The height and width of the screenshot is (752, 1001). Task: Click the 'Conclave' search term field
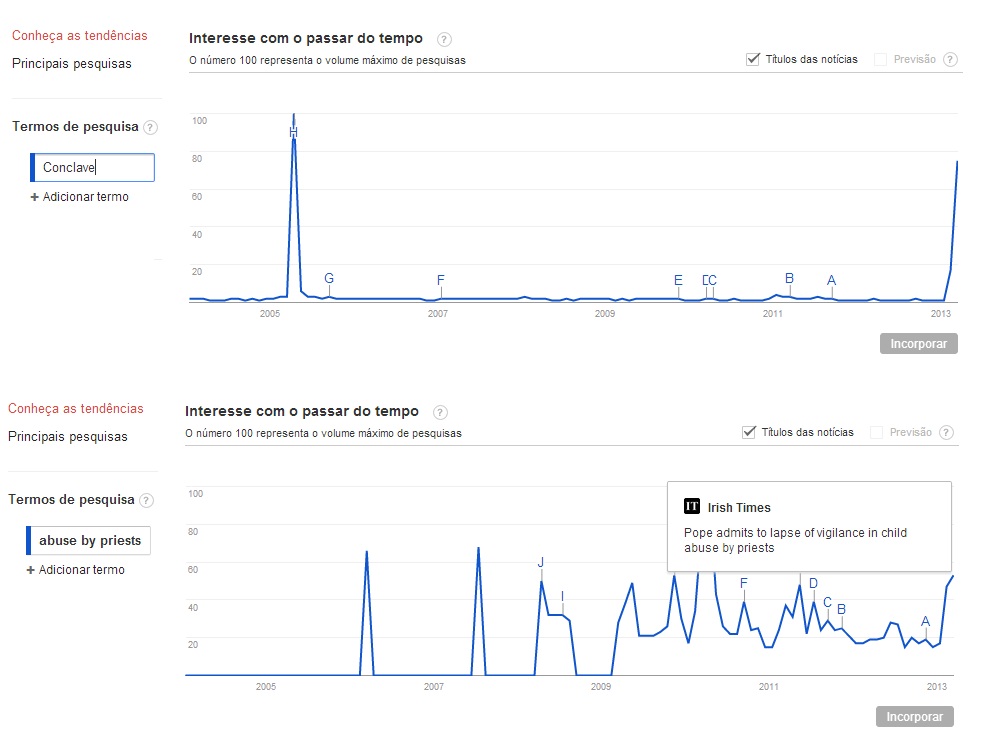[93, 168]
